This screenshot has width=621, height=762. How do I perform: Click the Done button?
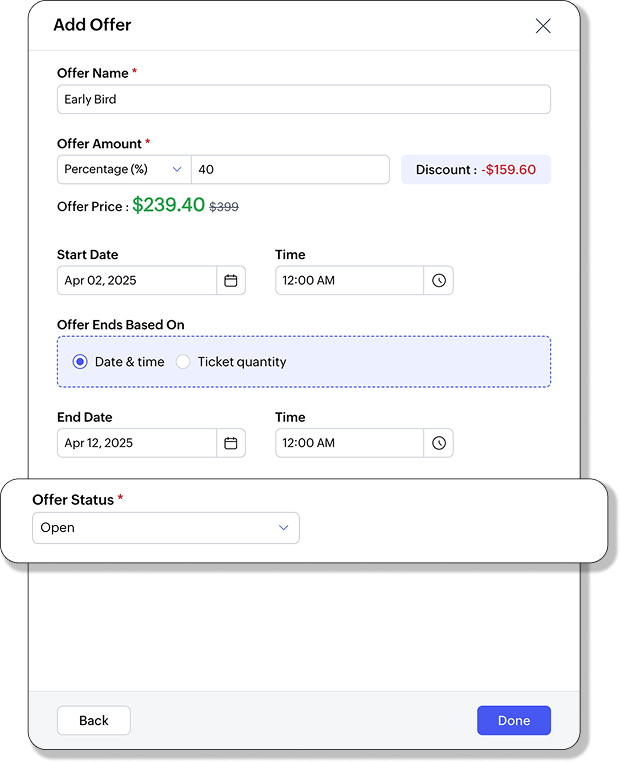514,721
